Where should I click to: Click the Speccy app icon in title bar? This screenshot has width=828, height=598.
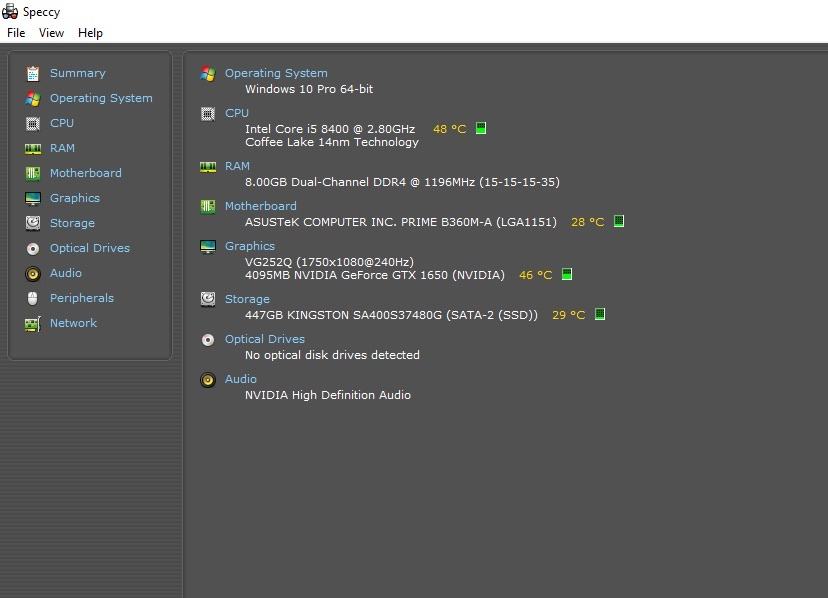click(x=10, y=11)
